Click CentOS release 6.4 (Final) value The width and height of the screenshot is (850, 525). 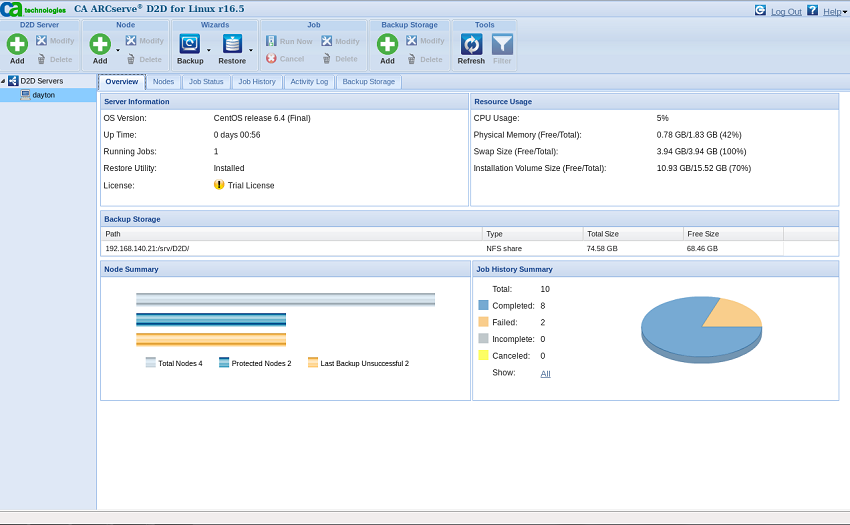262,118
